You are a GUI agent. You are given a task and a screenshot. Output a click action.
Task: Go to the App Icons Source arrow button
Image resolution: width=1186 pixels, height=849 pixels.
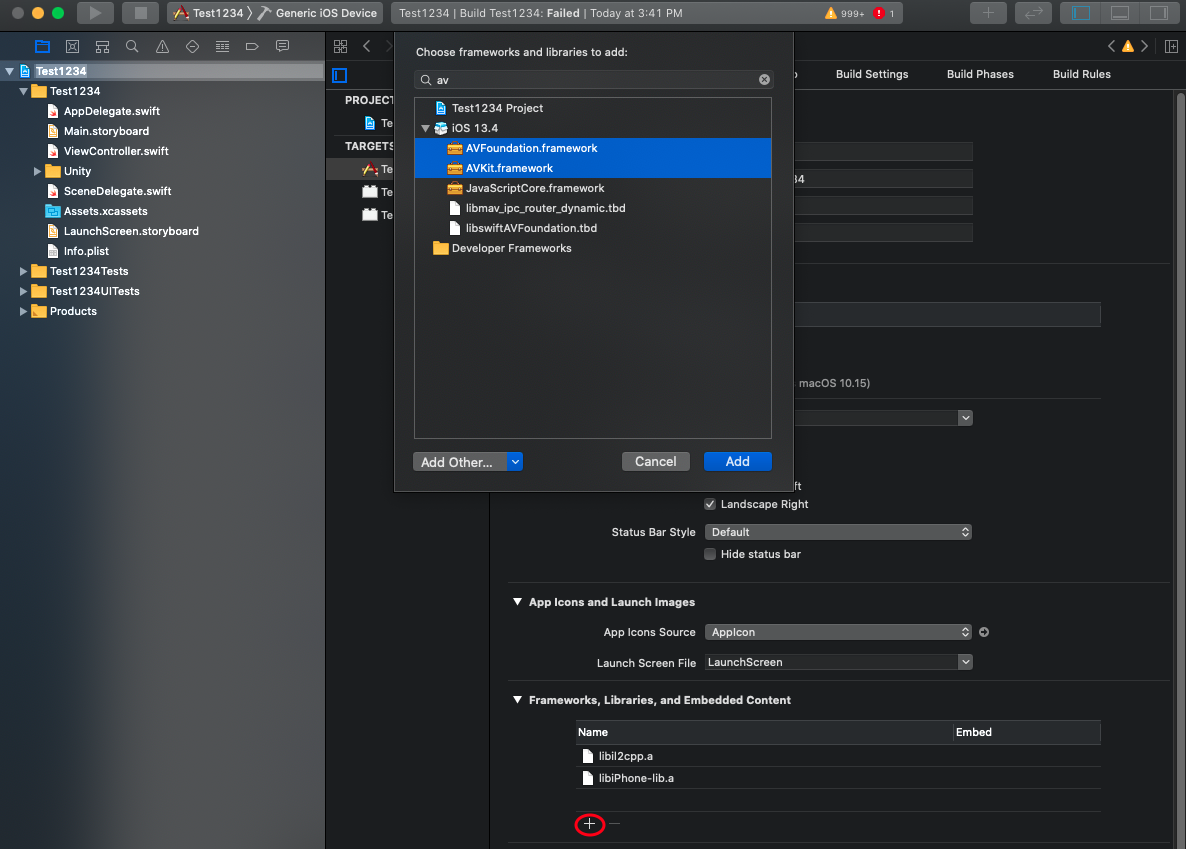click(x=984, y=632)
